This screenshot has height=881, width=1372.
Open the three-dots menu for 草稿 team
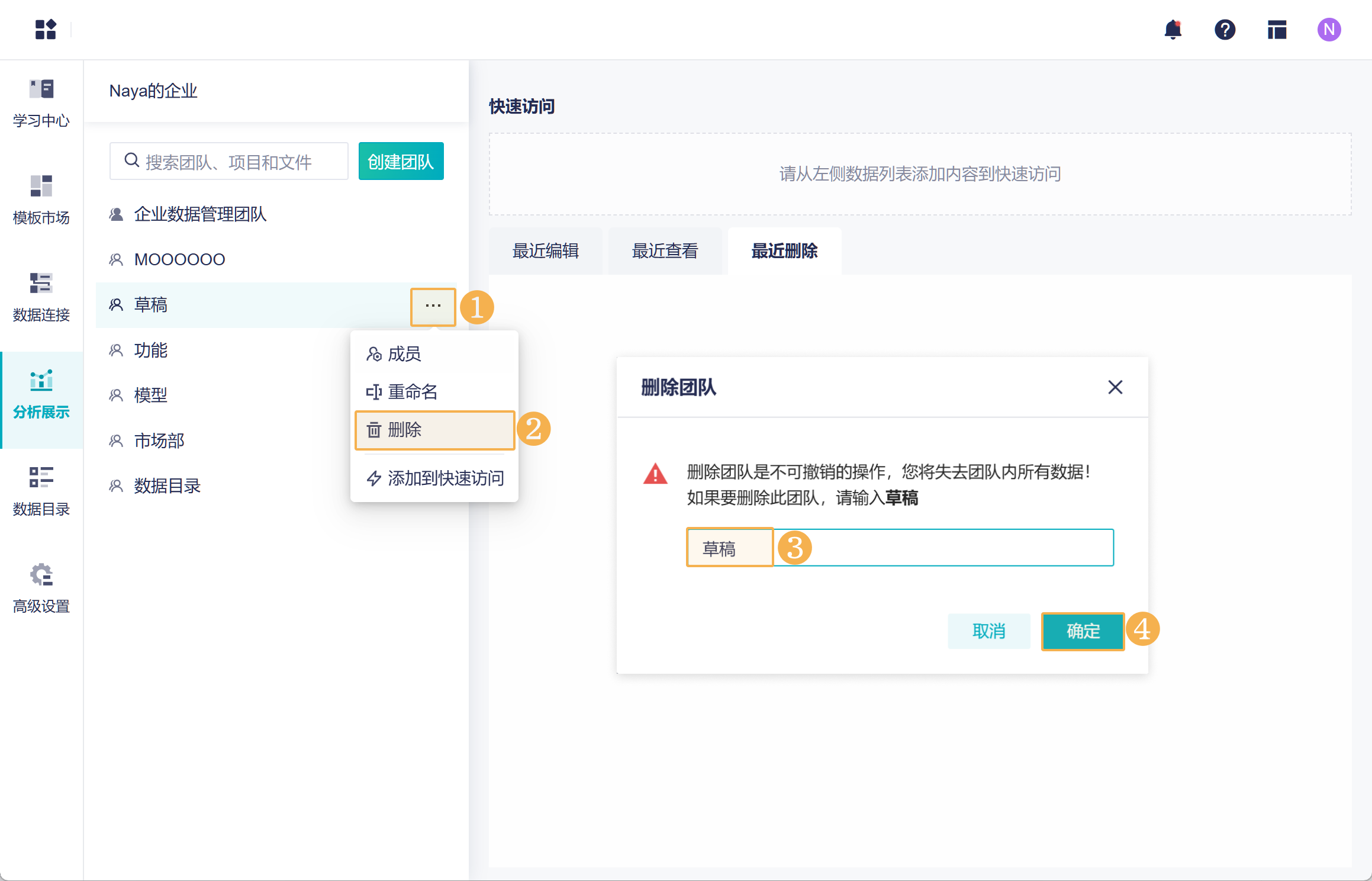click(x=433, y=306)
